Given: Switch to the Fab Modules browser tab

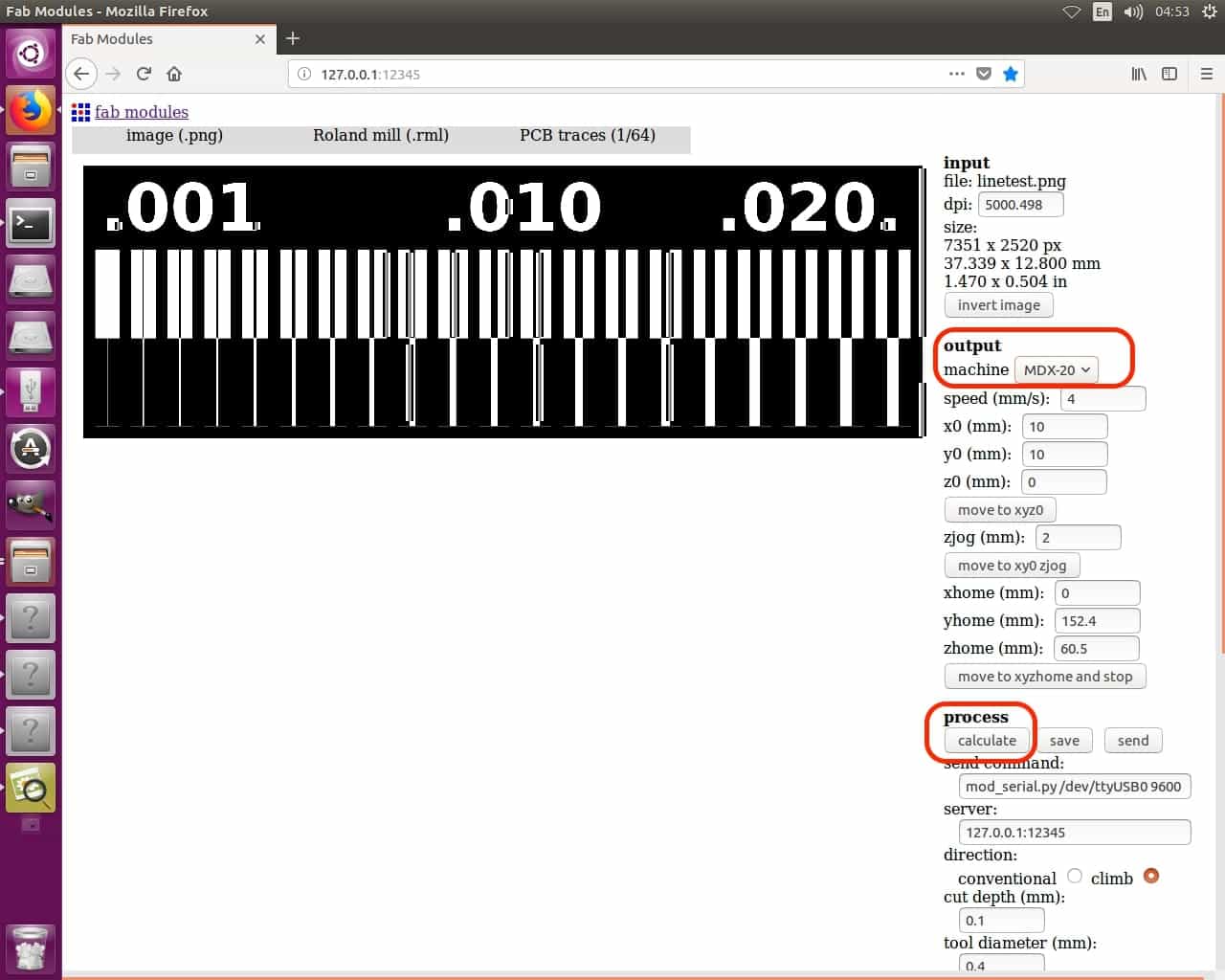Looking at the screenshot, I should point(167,39).
